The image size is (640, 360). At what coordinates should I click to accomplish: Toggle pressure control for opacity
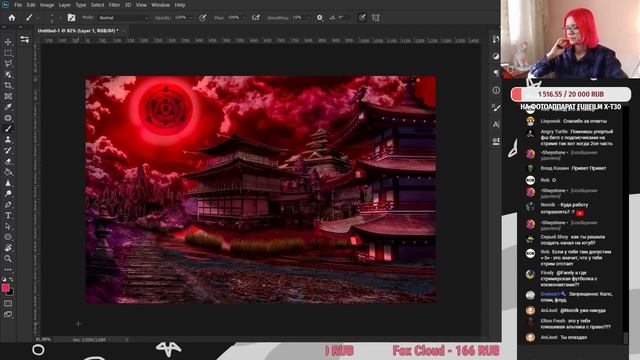coord(202,18)
